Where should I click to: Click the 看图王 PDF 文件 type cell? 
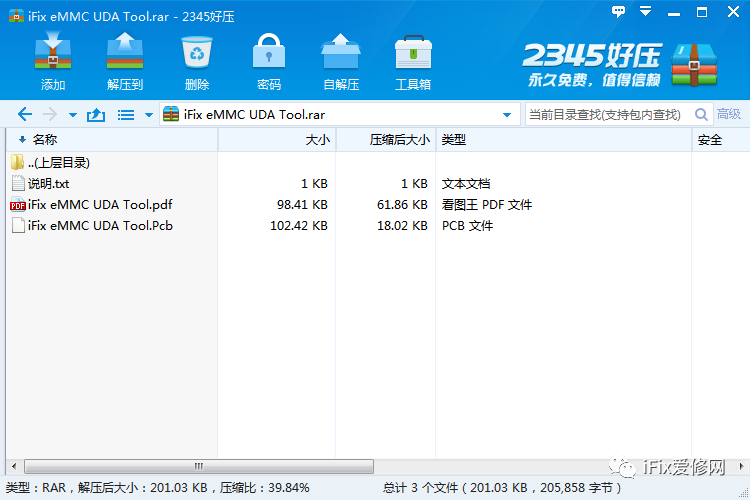pyautogui.click(x=486, y=205)
